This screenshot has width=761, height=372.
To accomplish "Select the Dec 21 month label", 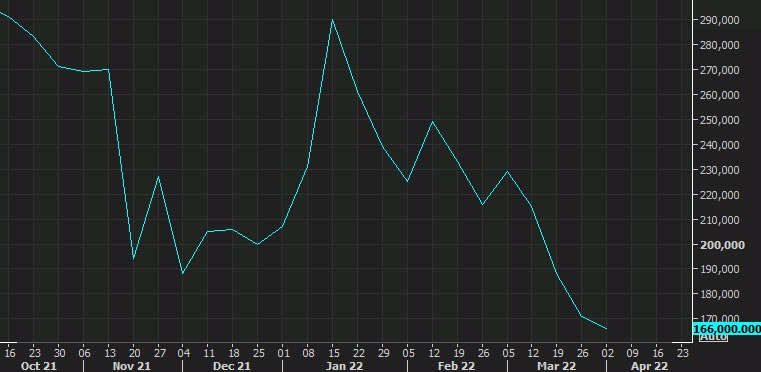I will click(x=232, y=366).
